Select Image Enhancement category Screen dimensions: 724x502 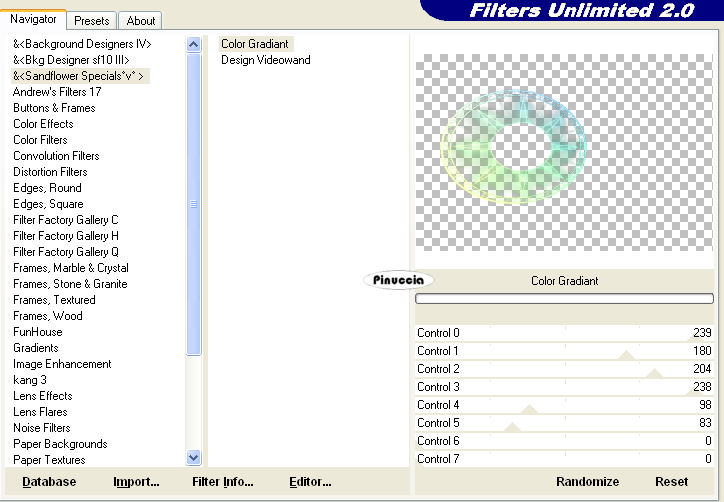[62, 364]
